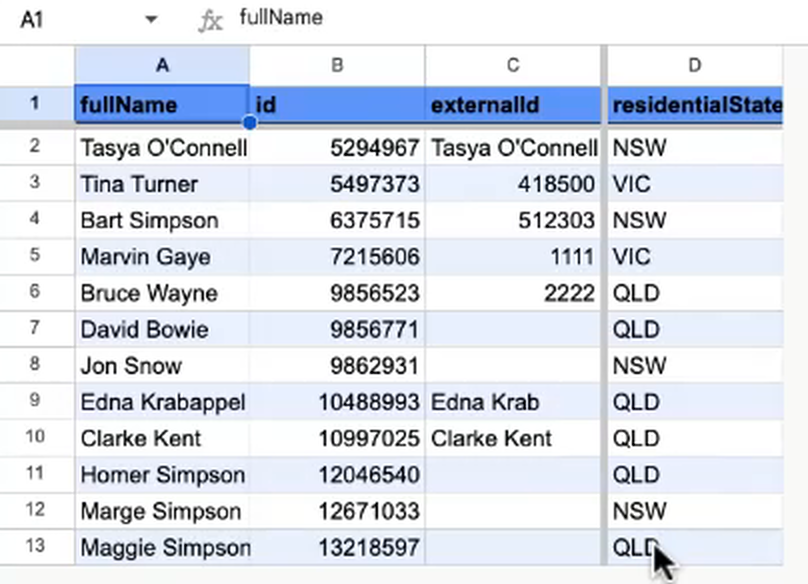Select QLD state cell for Bruce Wayne
The width and height of the screenshot is (808, 584).
pos(695,293)
